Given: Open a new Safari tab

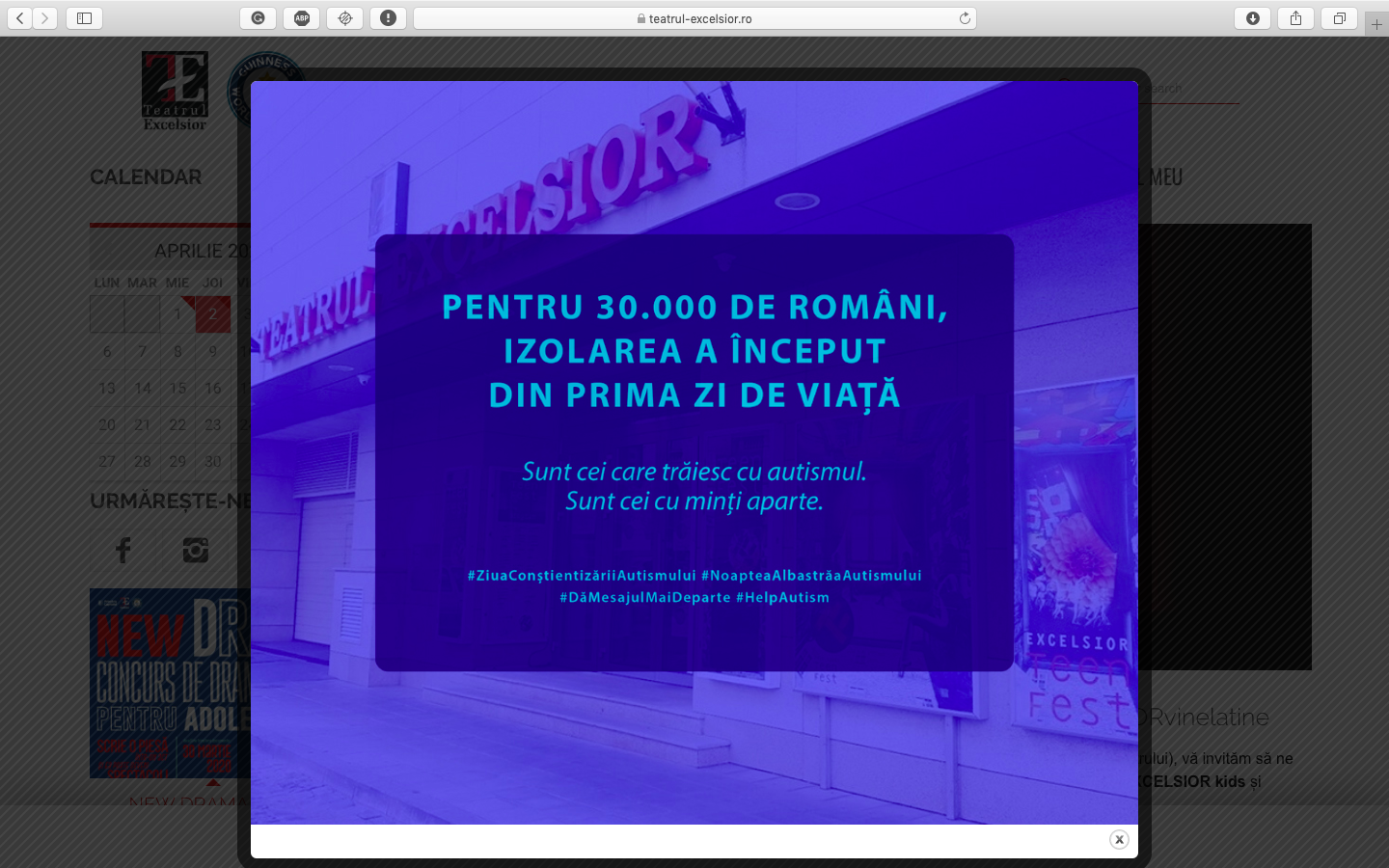Looking at the screenshot, I should 1376,24.
